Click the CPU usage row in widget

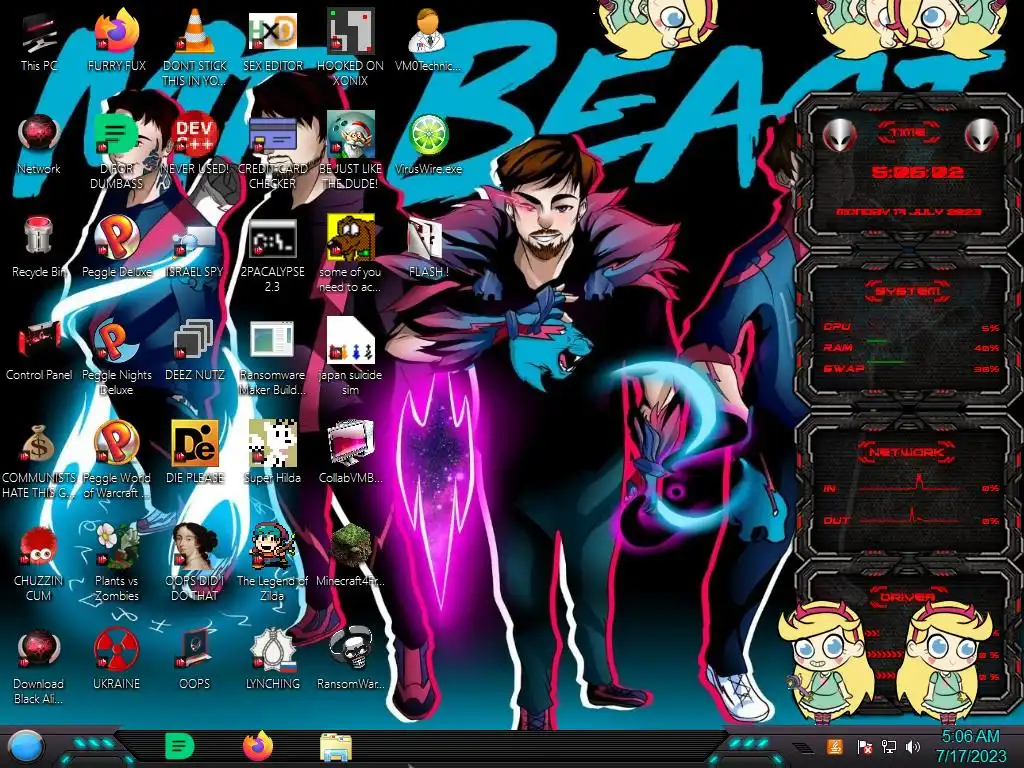(x=912, y=327)
